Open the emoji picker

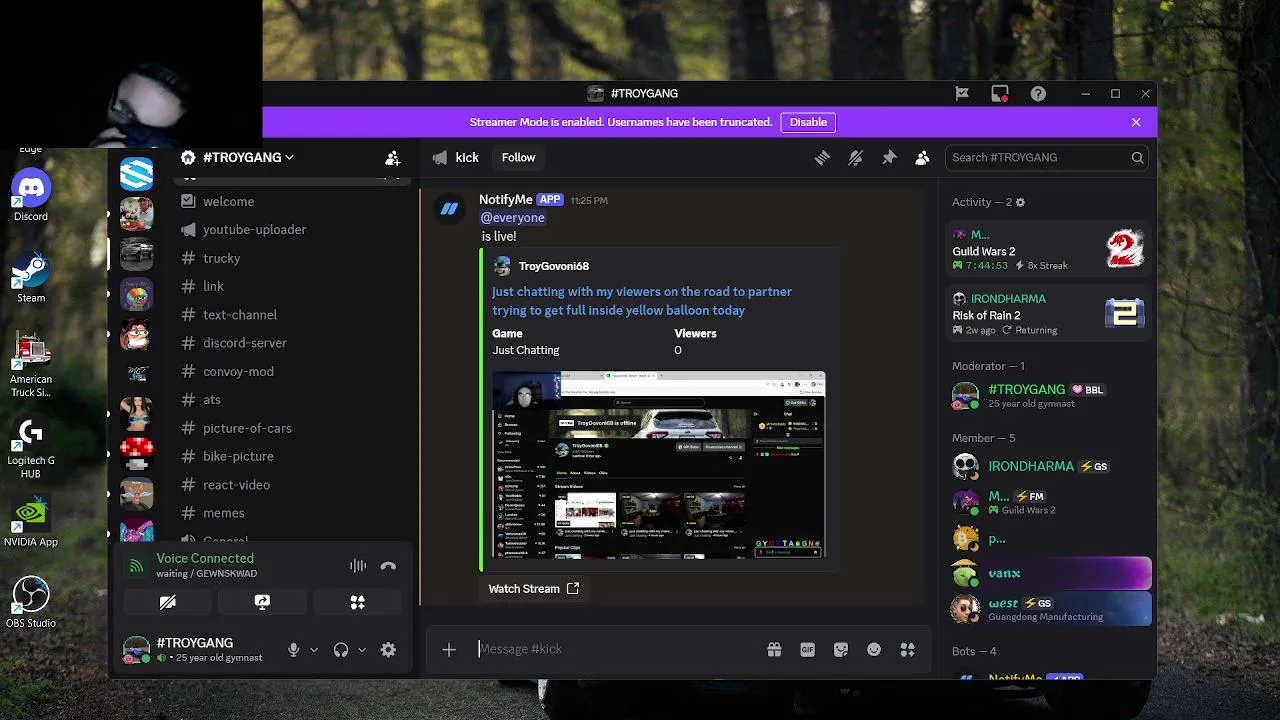(x=874, y=650)
